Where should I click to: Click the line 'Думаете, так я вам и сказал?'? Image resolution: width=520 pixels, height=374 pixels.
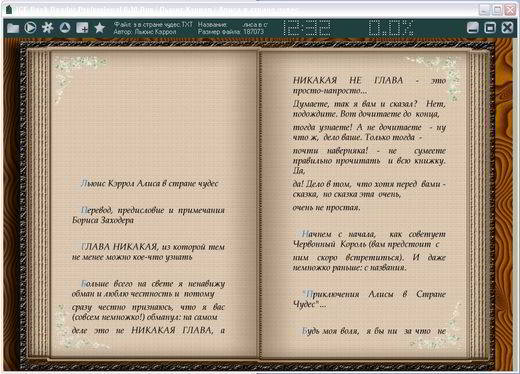(369, 104)
